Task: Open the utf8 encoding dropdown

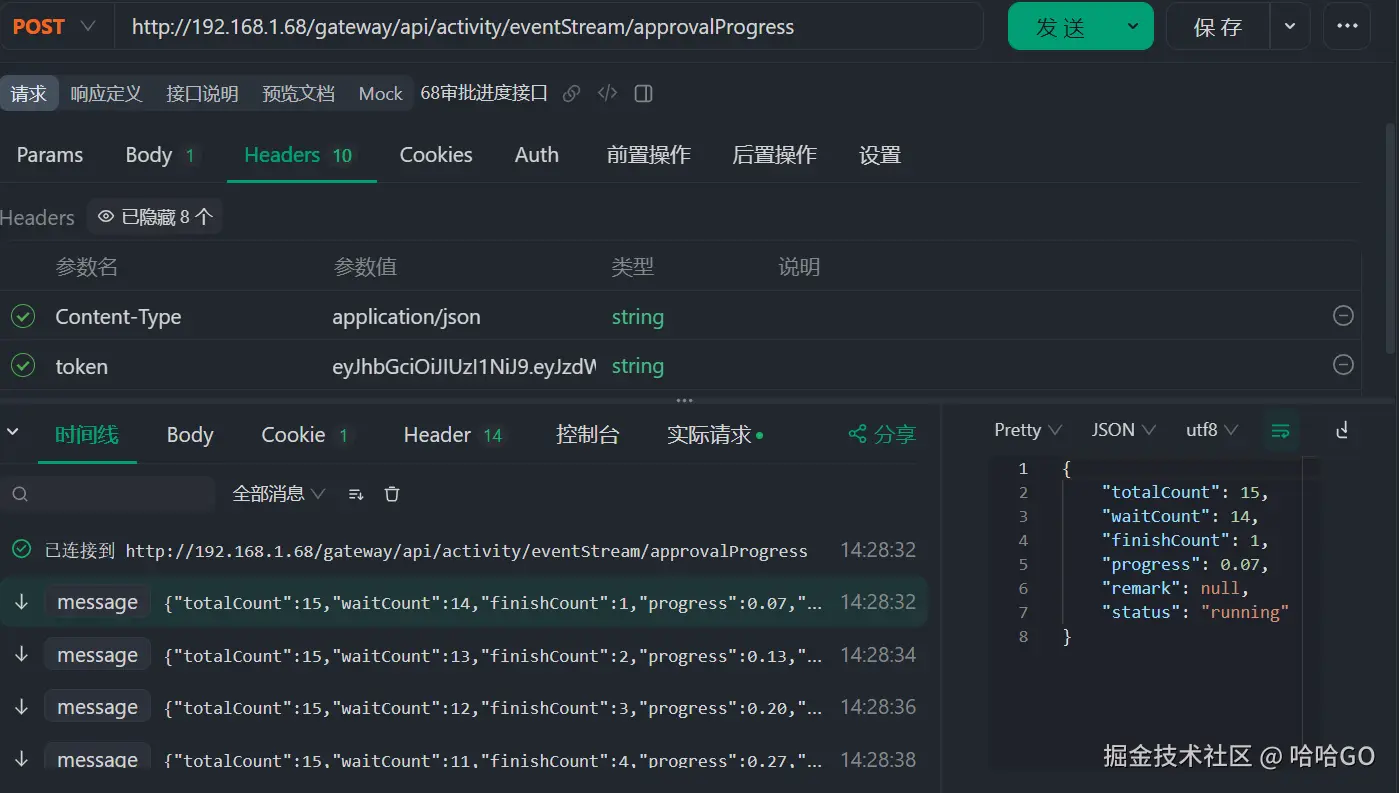Action: (1212, 430)
